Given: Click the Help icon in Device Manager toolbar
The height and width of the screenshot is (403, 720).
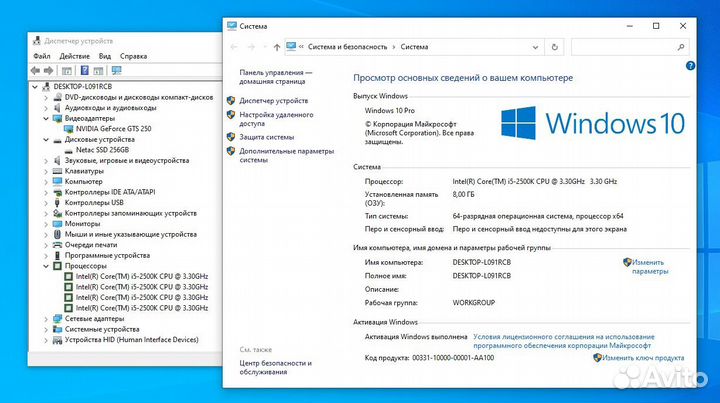Looking at the screenshot, I should (x=84, y=70).
